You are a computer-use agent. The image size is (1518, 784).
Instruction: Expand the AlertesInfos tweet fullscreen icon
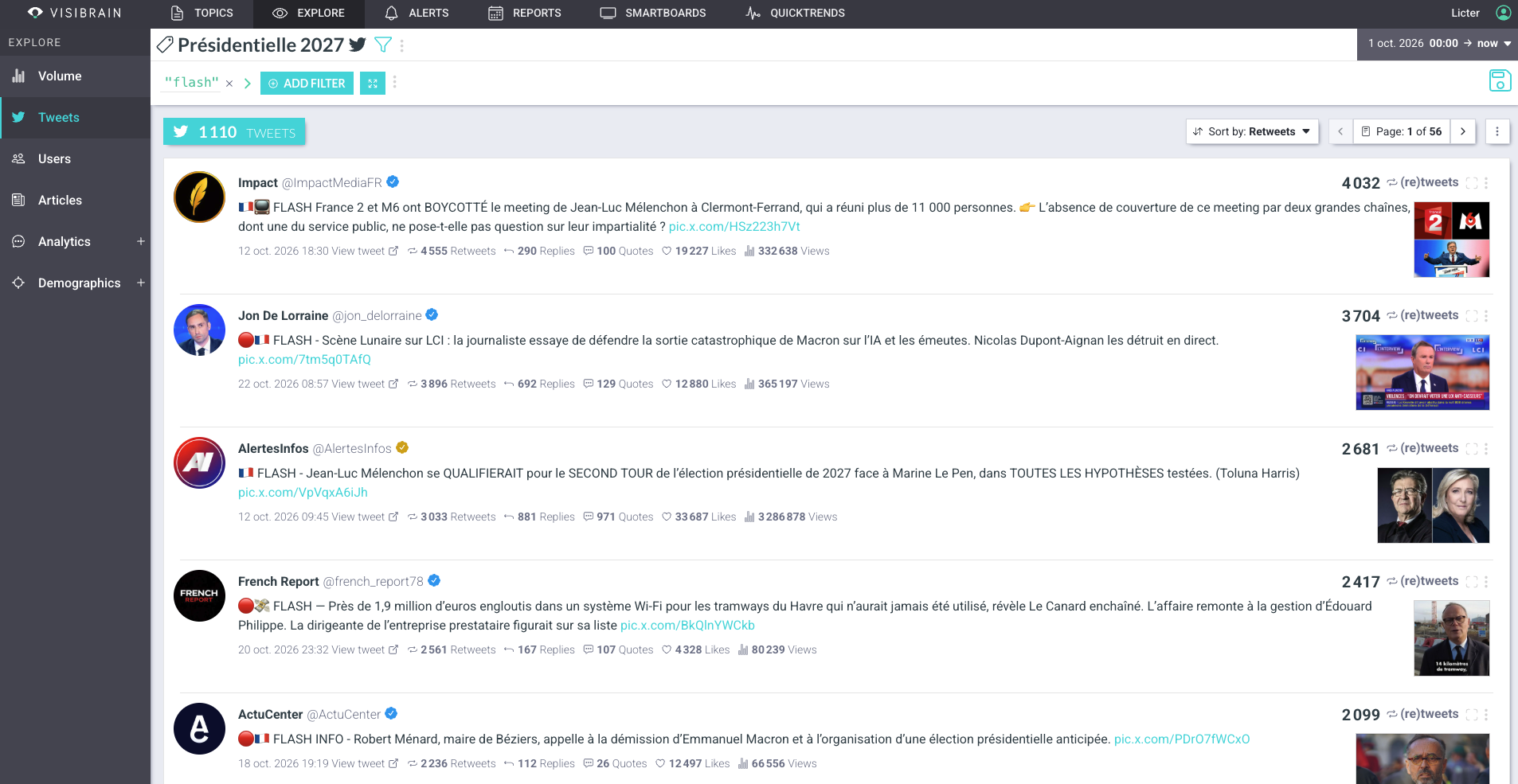click(x=1472, y=449)
